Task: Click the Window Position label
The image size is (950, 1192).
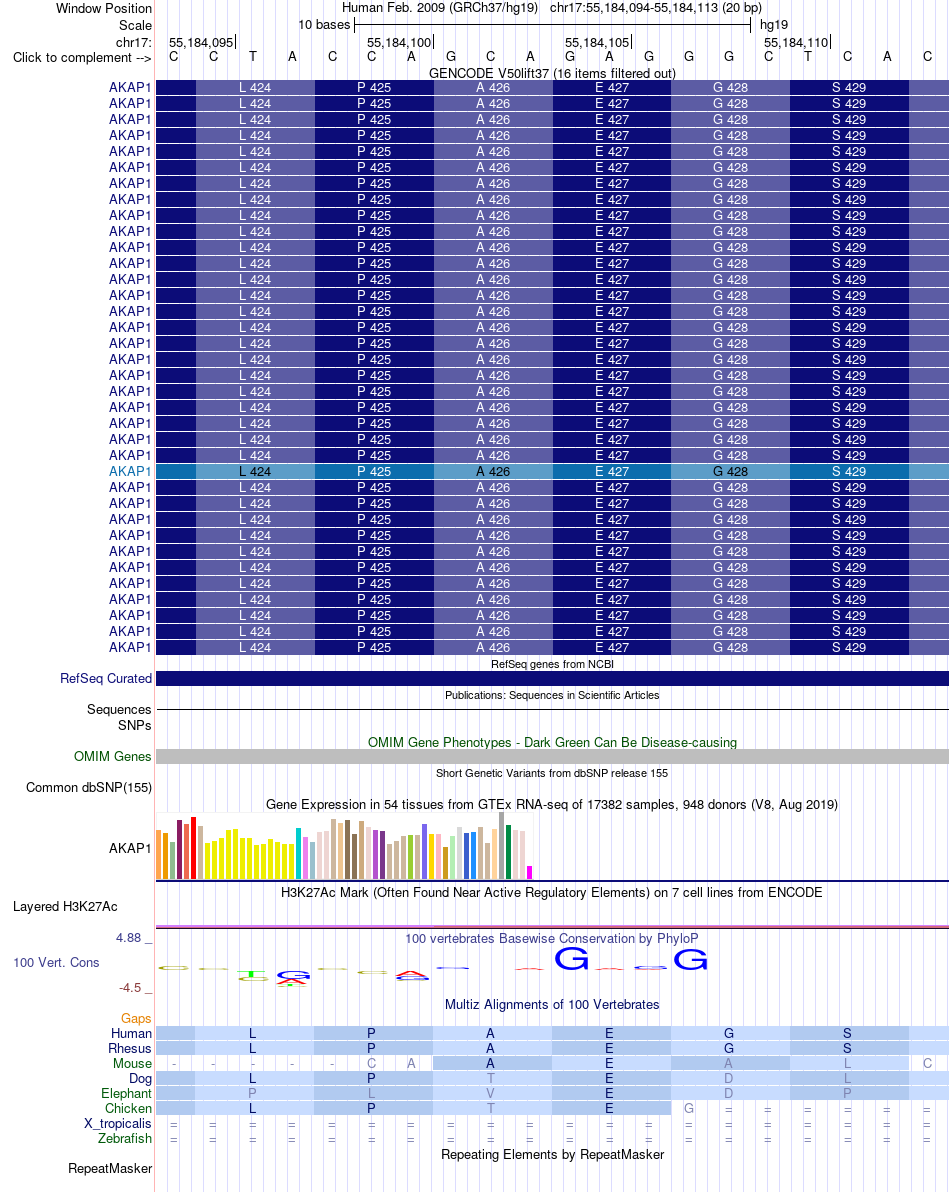Action: pyautogui.click(x=104, y=8)
